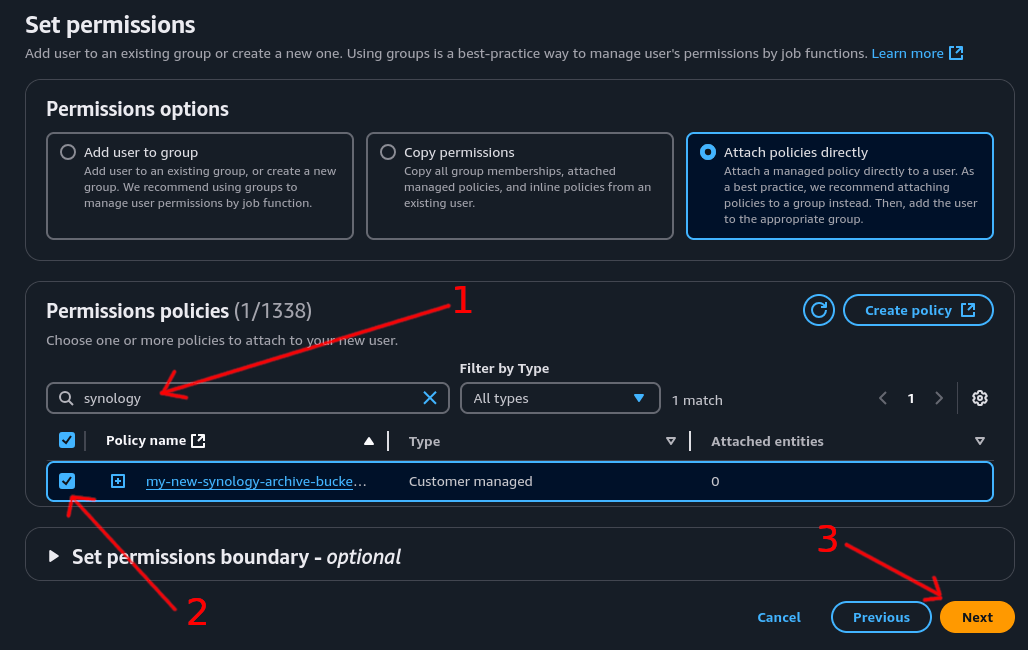This screenshot has width=1028, height=650.
Task: Click the refresh policies icon
Action: pos(818,310)
